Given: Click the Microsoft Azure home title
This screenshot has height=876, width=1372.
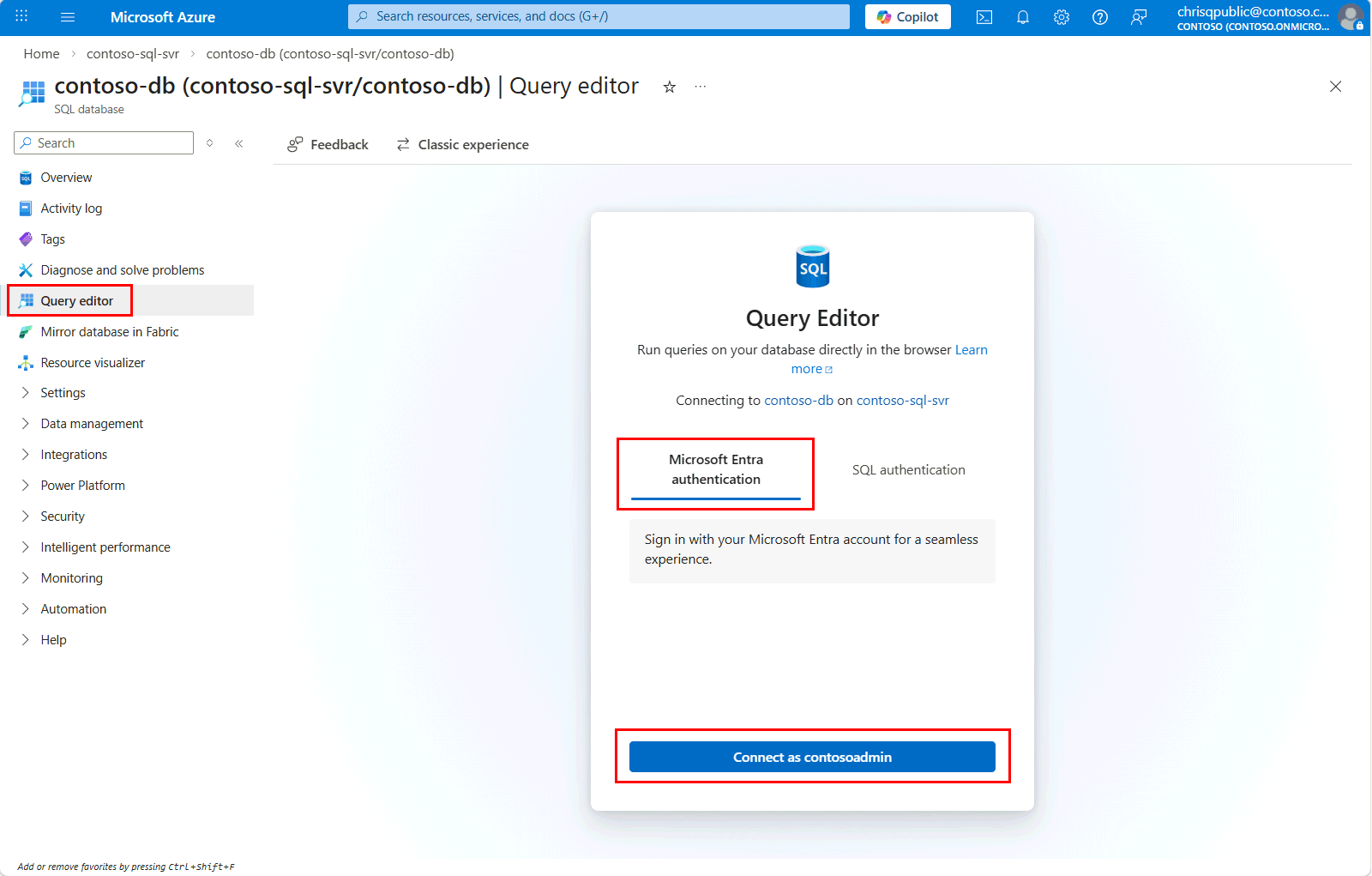Looking at the screenshot, I should [163, 17].
